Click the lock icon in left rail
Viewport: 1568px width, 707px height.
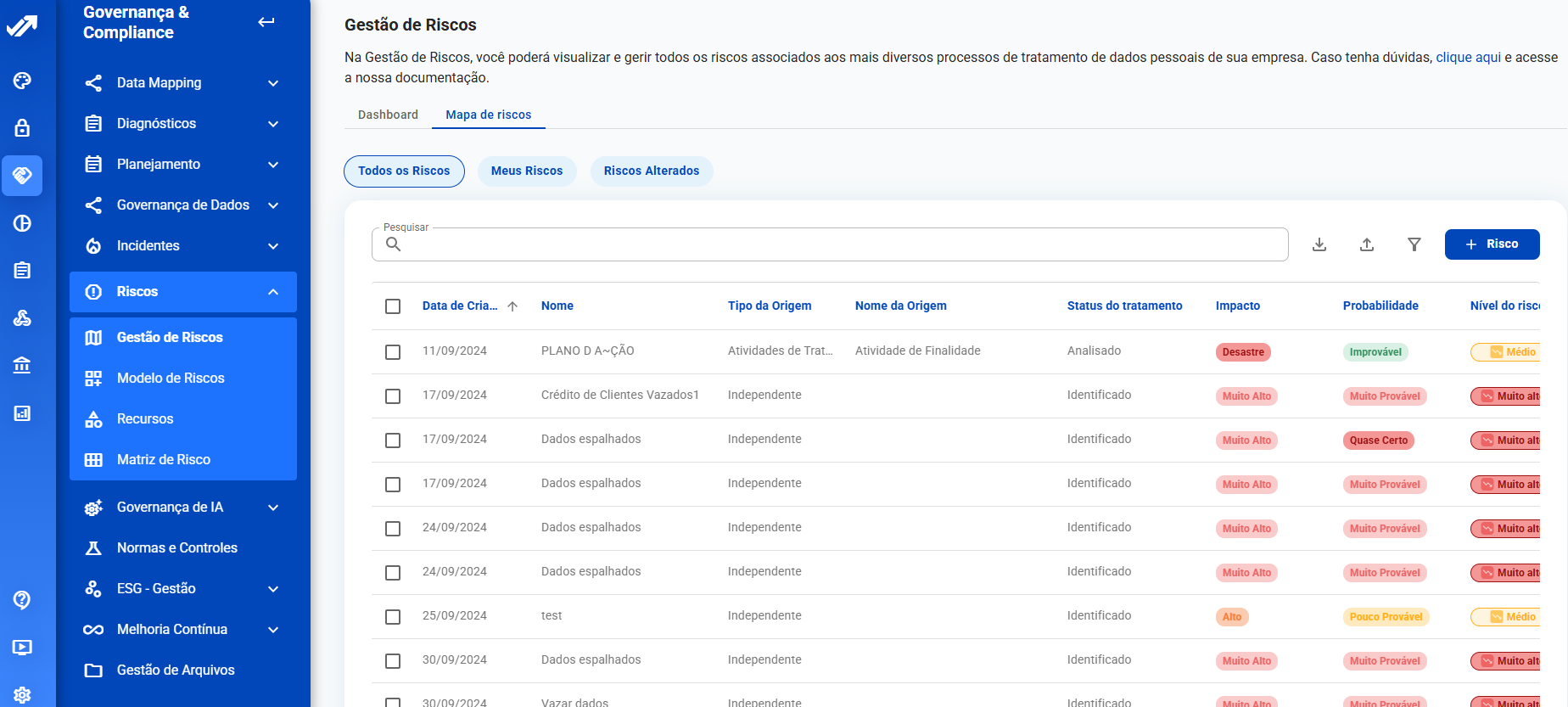coord(22,128)
